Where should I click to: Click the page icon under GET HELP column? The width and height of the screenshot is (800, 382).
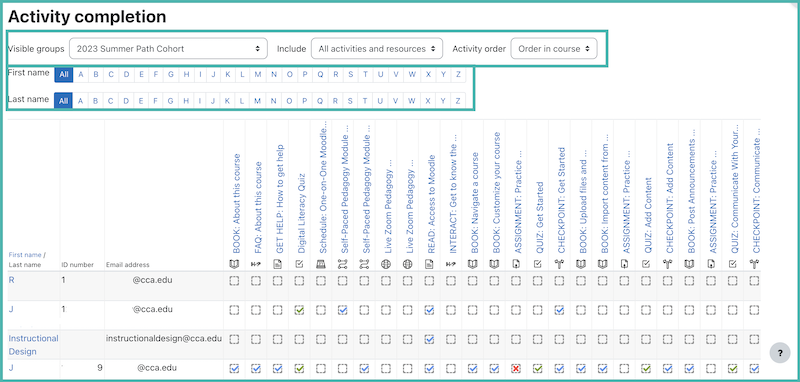coord(278,264)
